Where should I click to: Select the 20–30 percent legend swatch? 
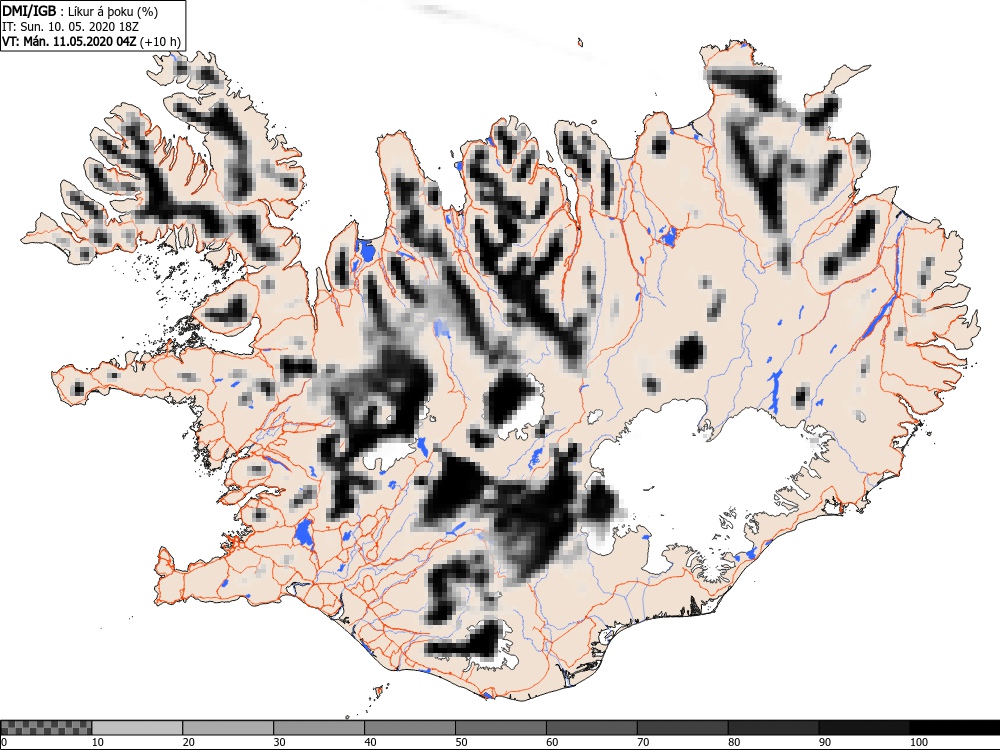coord(228,728)
